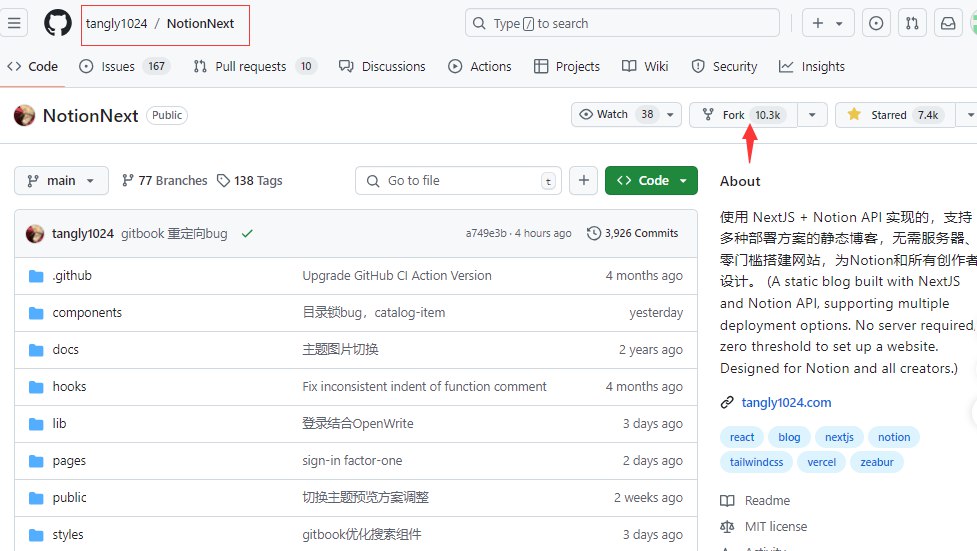Switch to the Issues tab

(x=124, y=66)
